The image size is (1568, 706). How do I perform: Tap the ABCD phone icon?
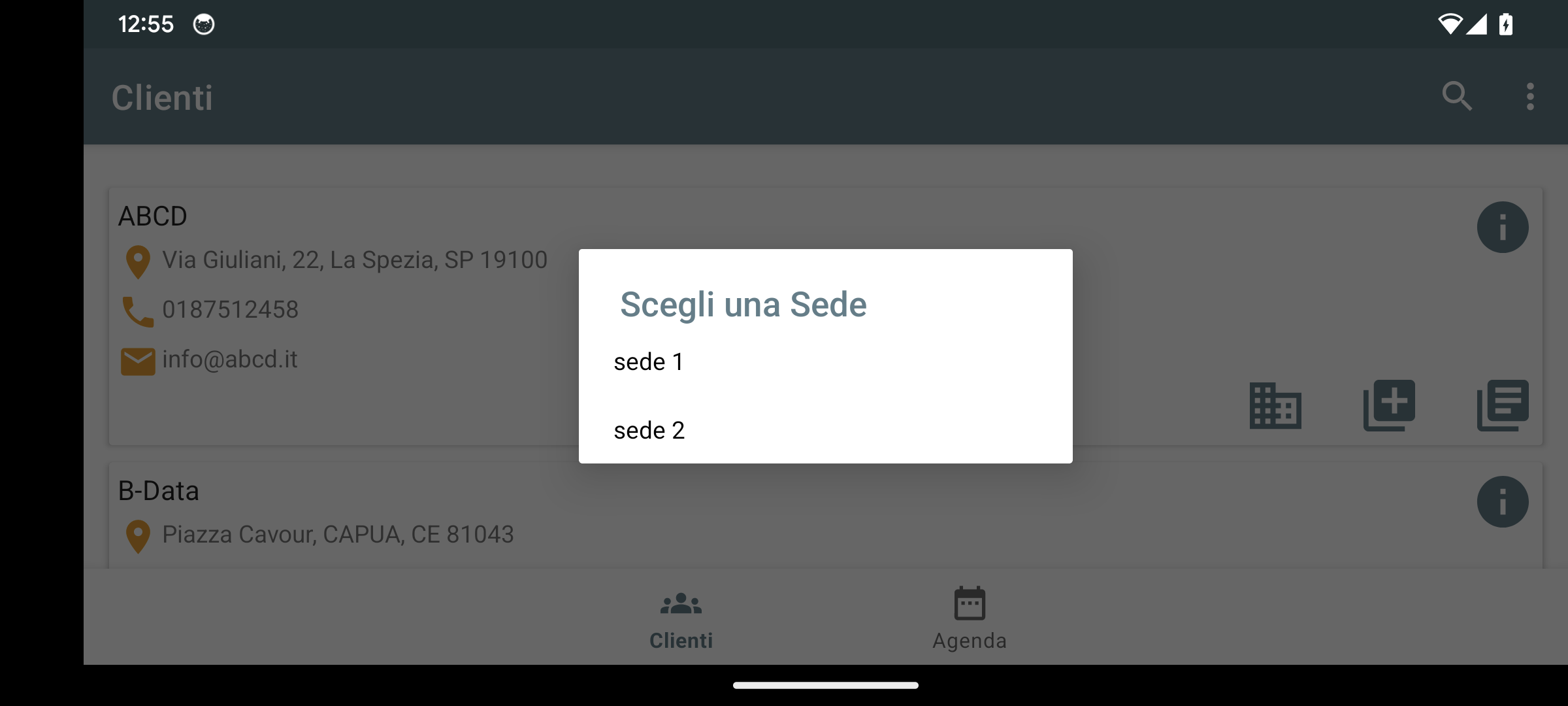click(138, 311)
